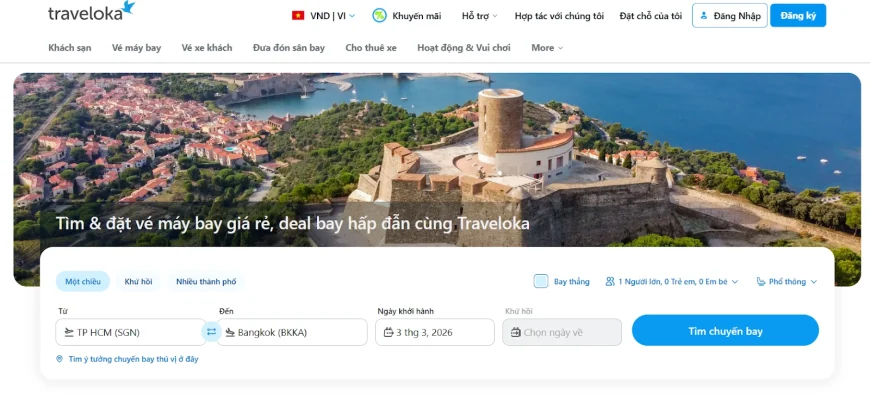Screen dimensions: 870x393
Task: Open the Vé máy bay tab
Action: pyautogui.click(x=136, y=48)
